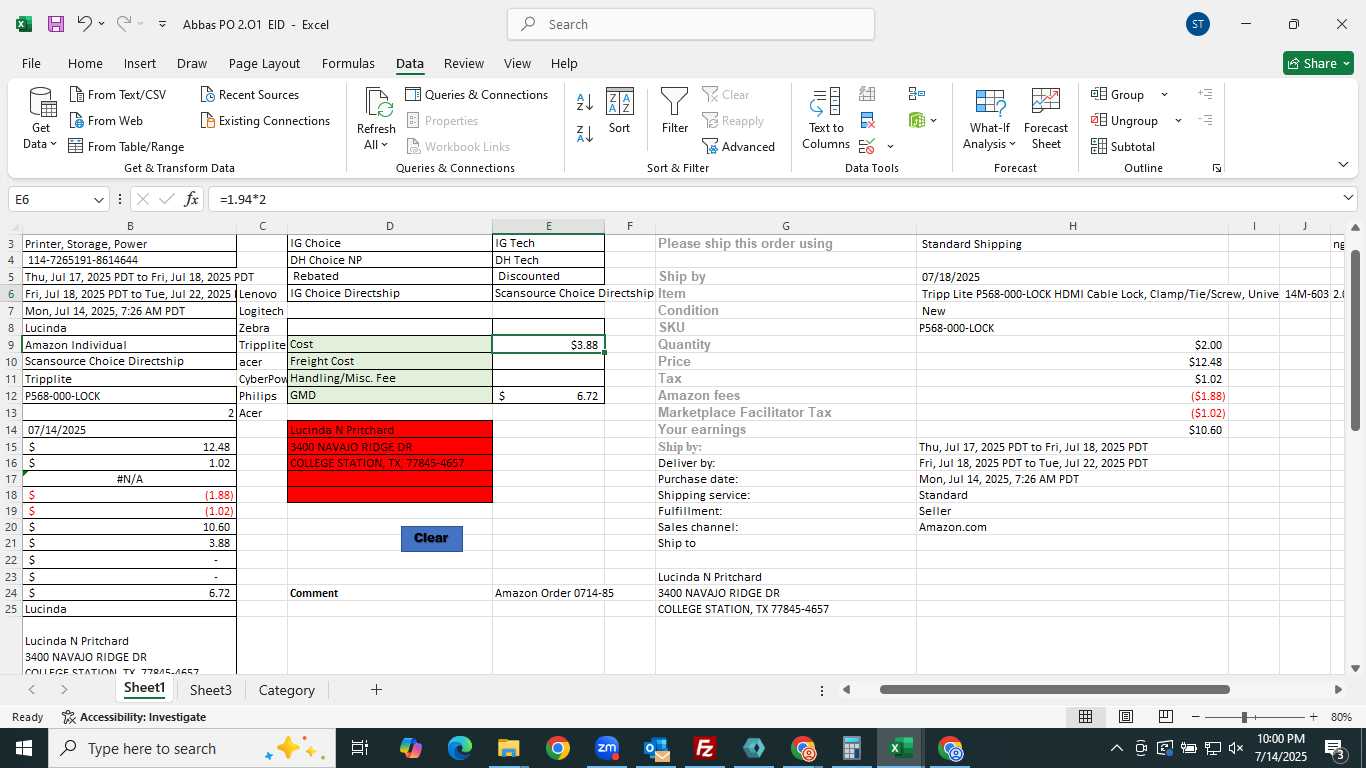Open the File menu
Viewport: 1366px width, 768px height.
click(31, 63)
